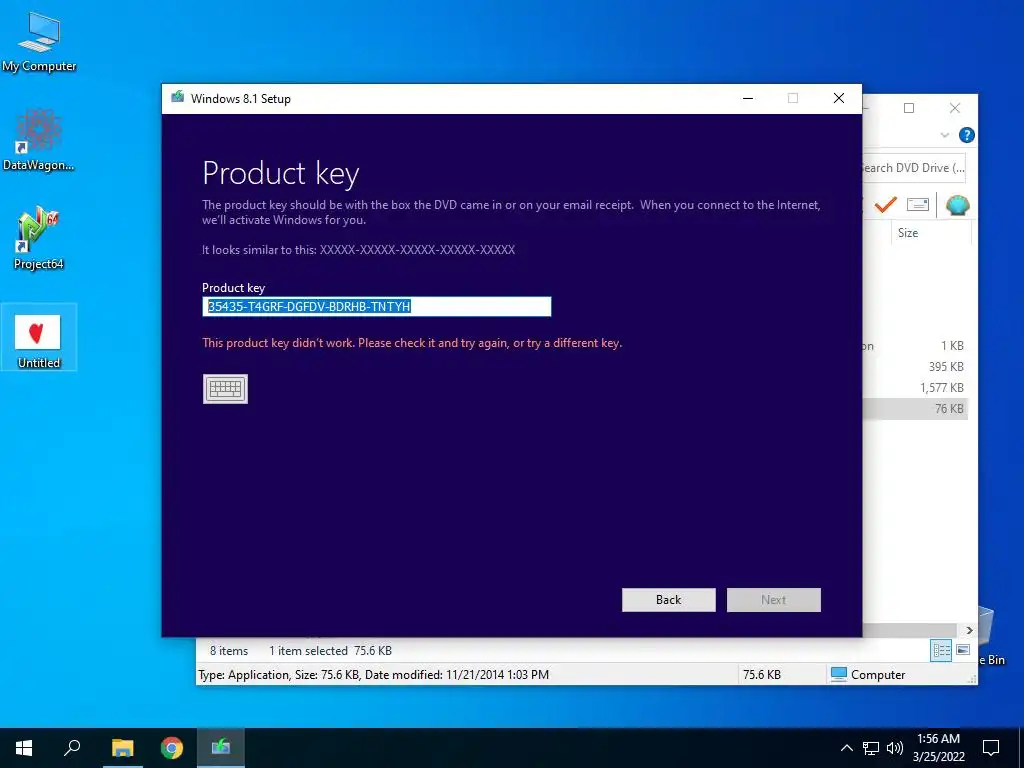
Task: Switch Explorer to details view icon
Action: tap(941, 650)
